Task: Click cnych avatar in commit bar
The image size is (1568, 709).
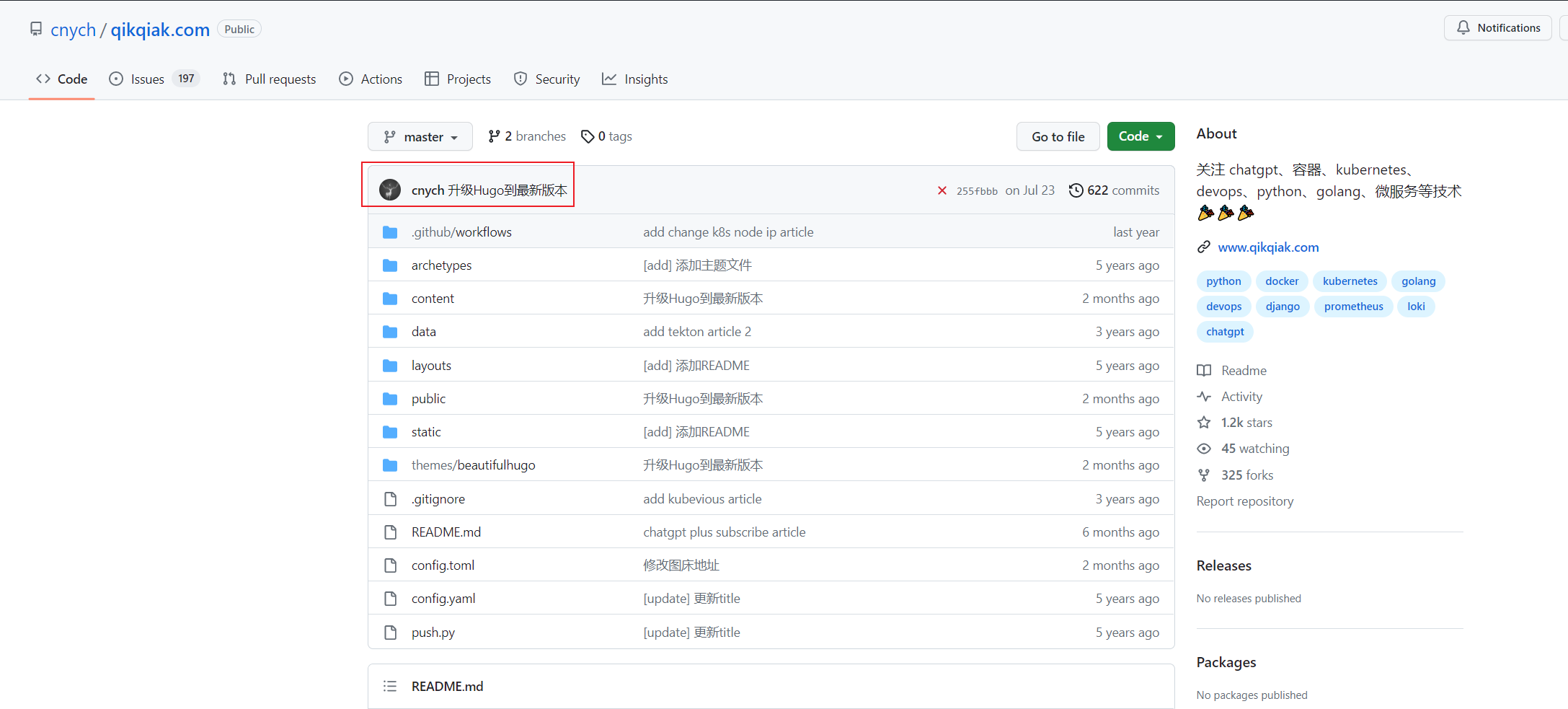Action: point(390,190)
